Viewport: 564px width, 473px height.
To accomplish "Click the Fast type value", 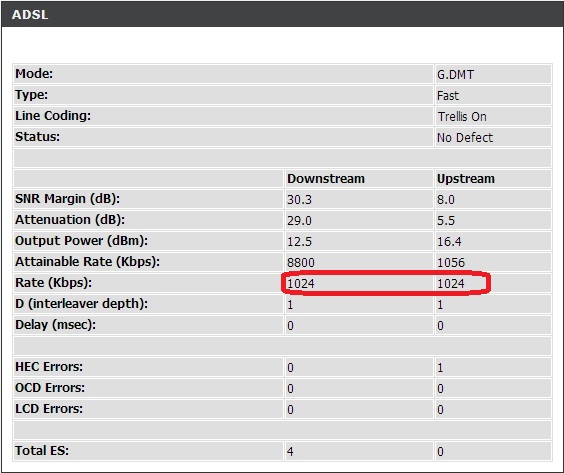I will [x=448, y=96].
